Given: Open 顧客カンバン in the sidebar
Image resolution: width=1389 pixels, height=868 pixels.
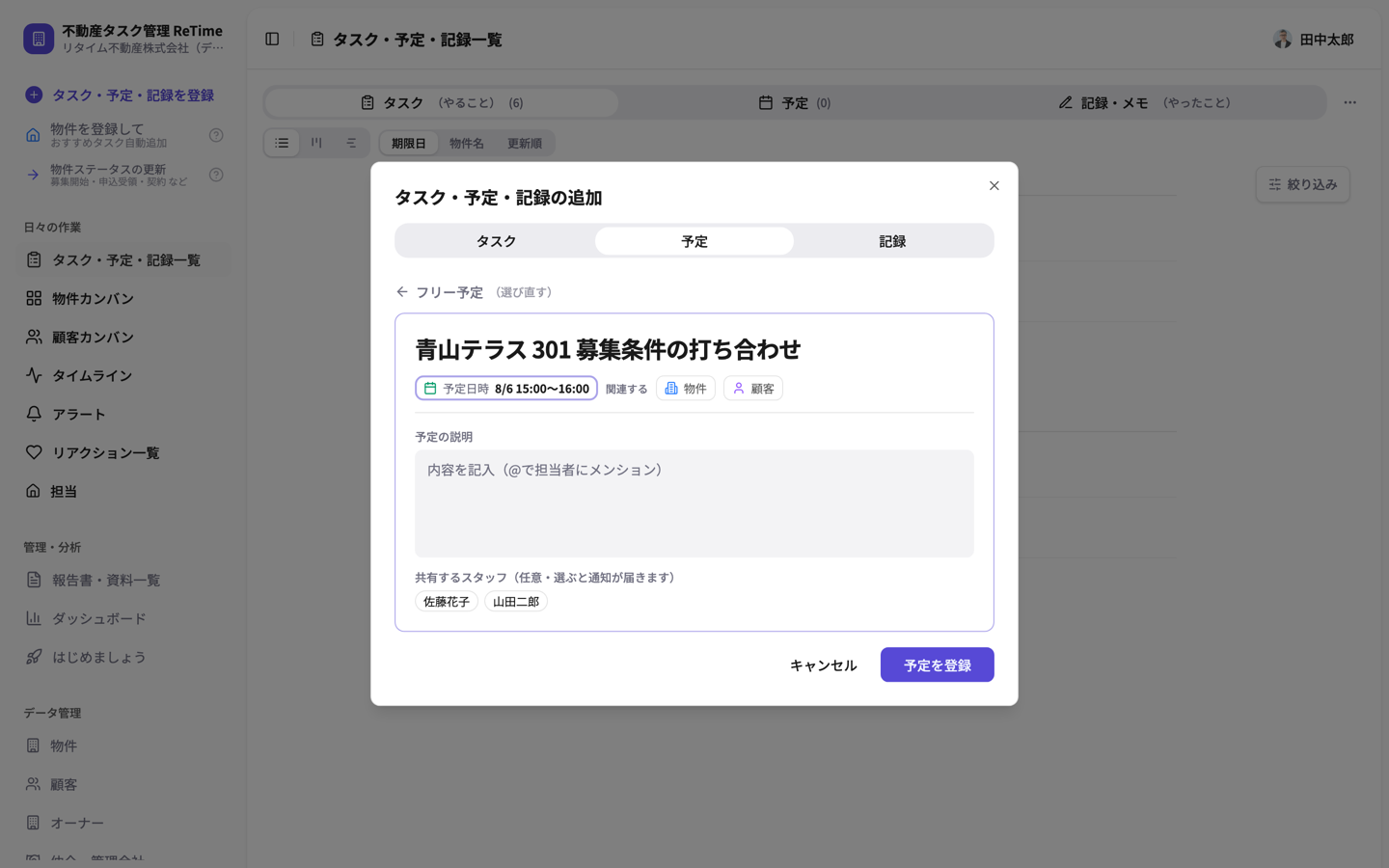Looking at the screenshot, I should coord(123,337).
